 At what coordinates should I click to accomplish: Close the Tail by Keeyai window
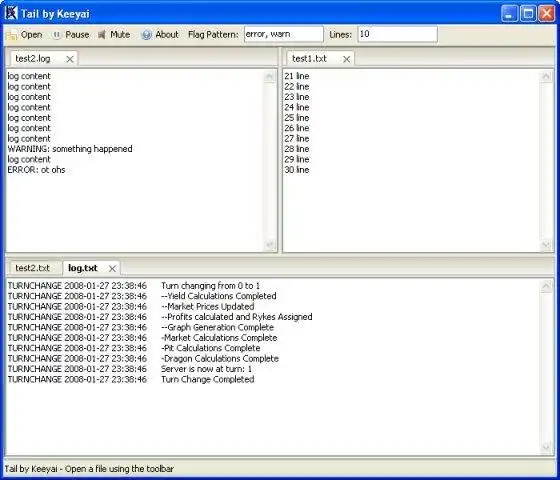click(547, 14)
